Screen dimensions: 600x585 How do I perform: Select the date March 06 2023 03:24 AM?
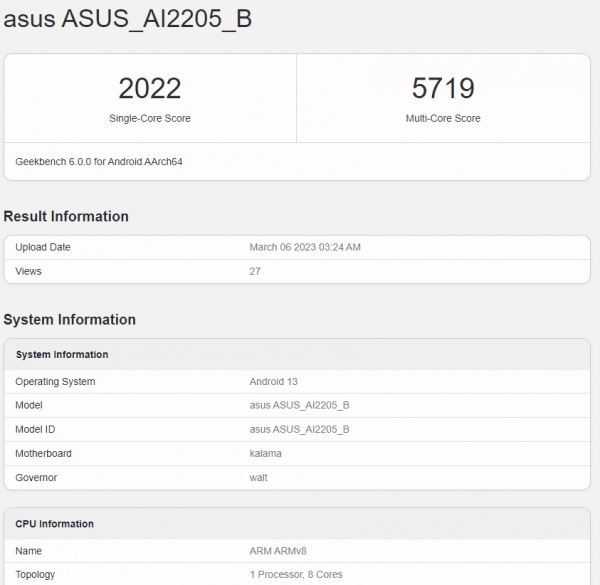pos(305,247)
